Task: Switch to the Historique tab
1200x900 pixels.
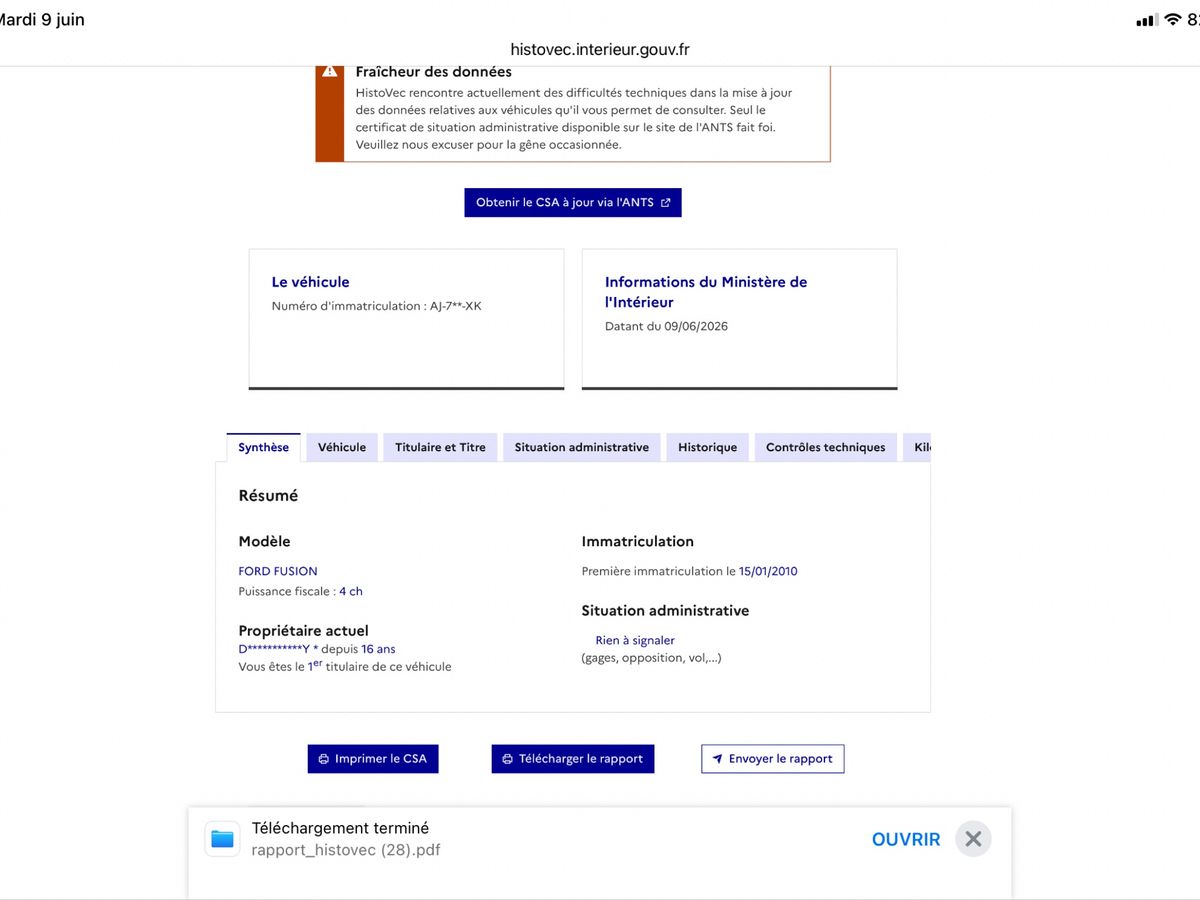Action: [707, 447]
